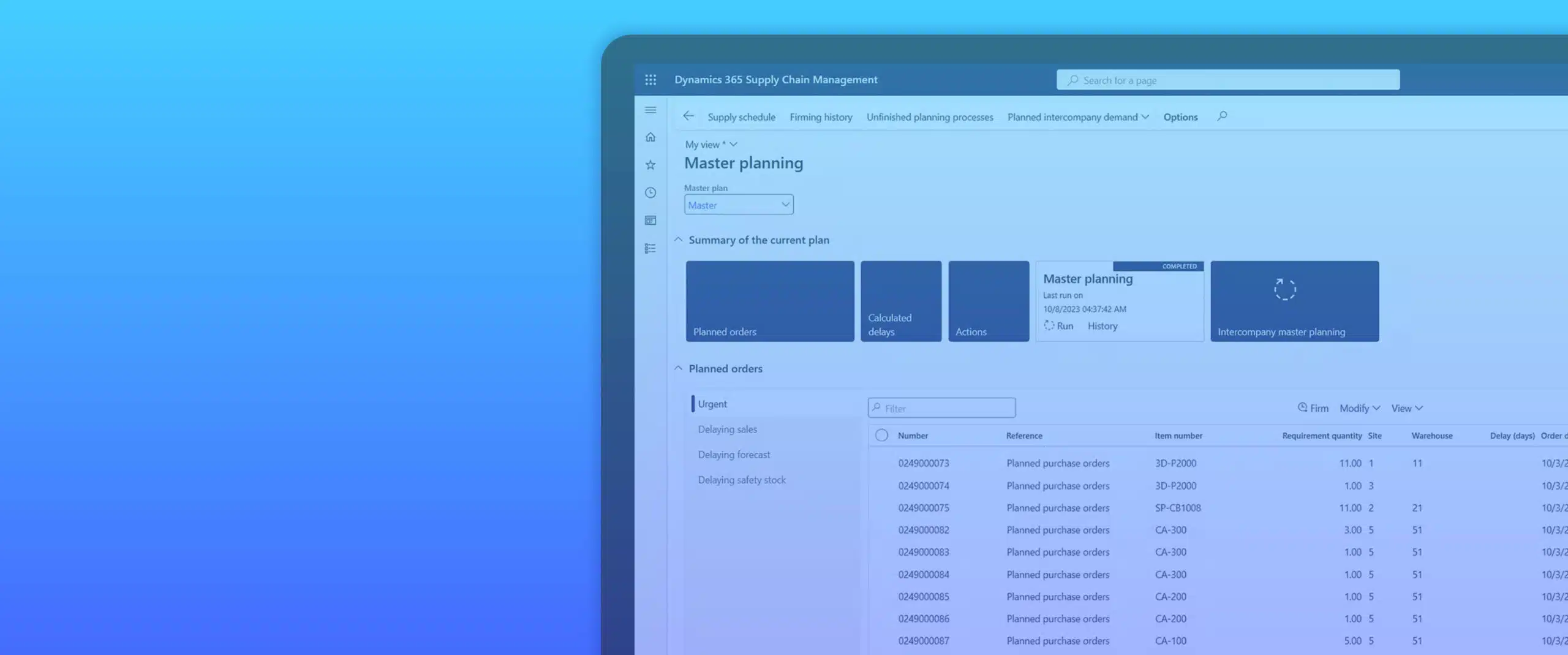1568x655 pixels.
Task: Click the action bar search magnifier icon
Action: point(1222,116)
